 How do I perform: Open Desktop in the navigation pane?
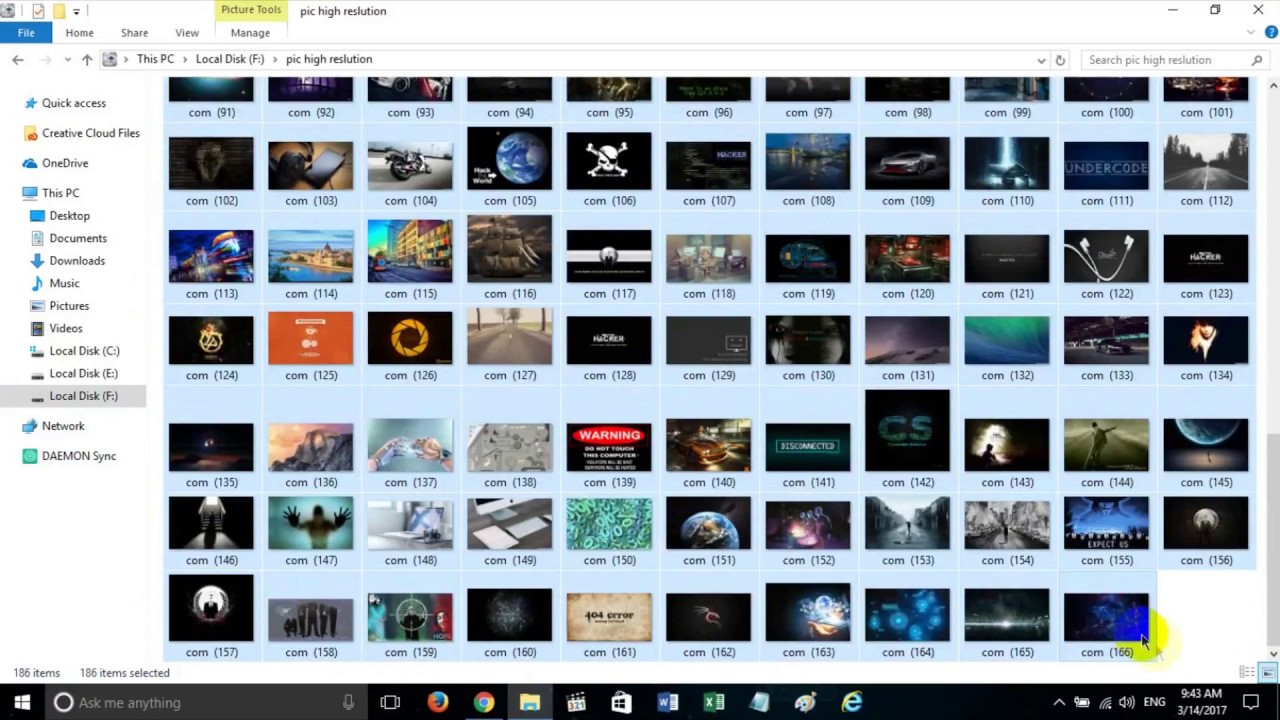click(x=69, y=216)
